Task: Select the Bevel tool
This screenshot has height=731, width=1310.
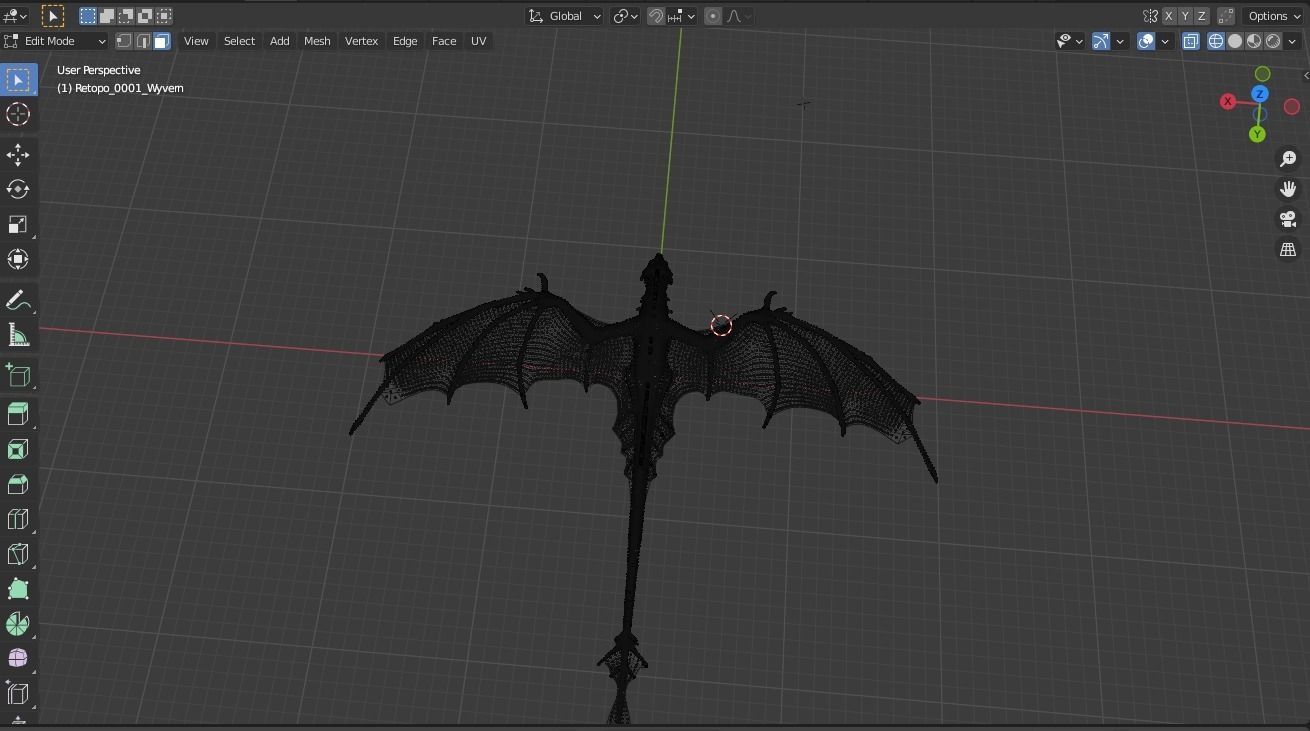Action: click(x=18, y=485)
